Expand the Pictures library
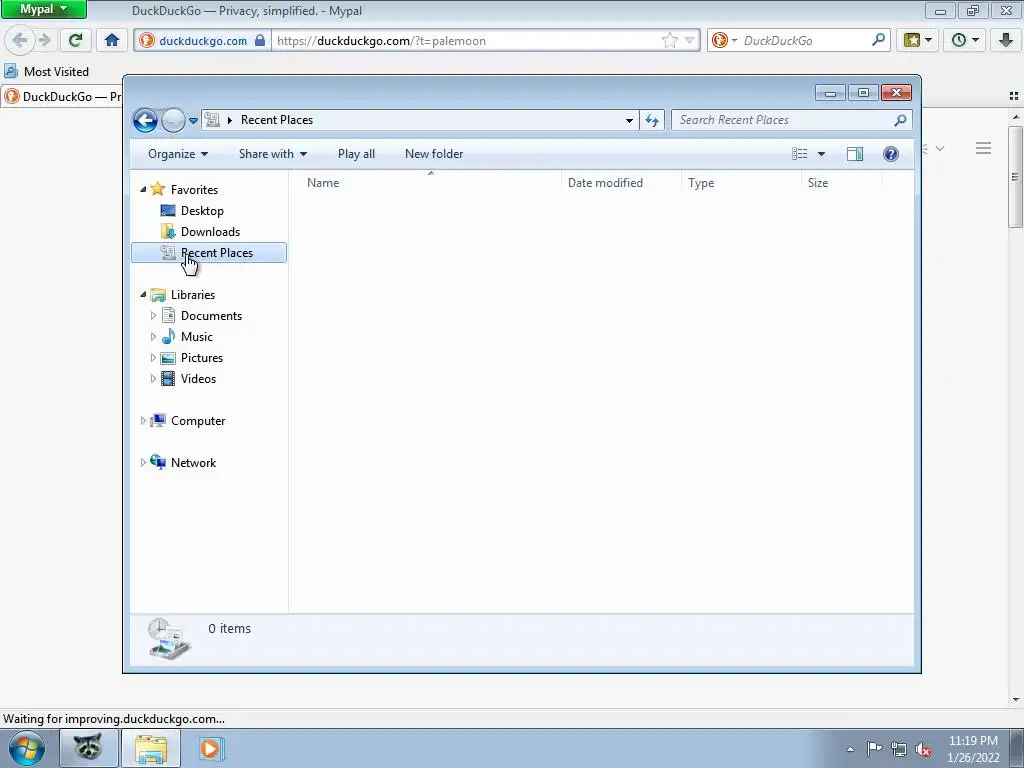This screenshot has width=1024, height=768. tap(153, 358)
